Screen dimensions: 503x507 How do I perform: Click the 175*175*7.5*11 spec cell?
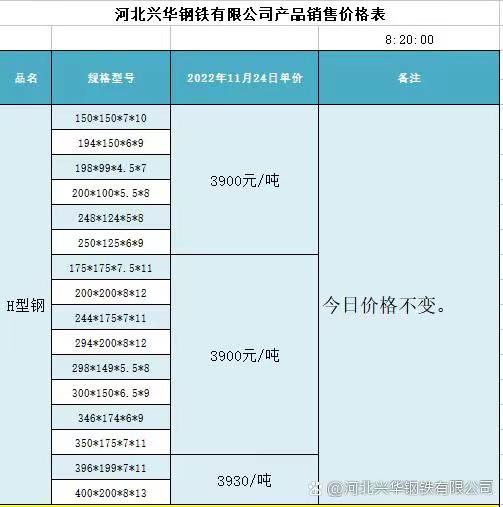pyautogui.click(x=111, y=268)
